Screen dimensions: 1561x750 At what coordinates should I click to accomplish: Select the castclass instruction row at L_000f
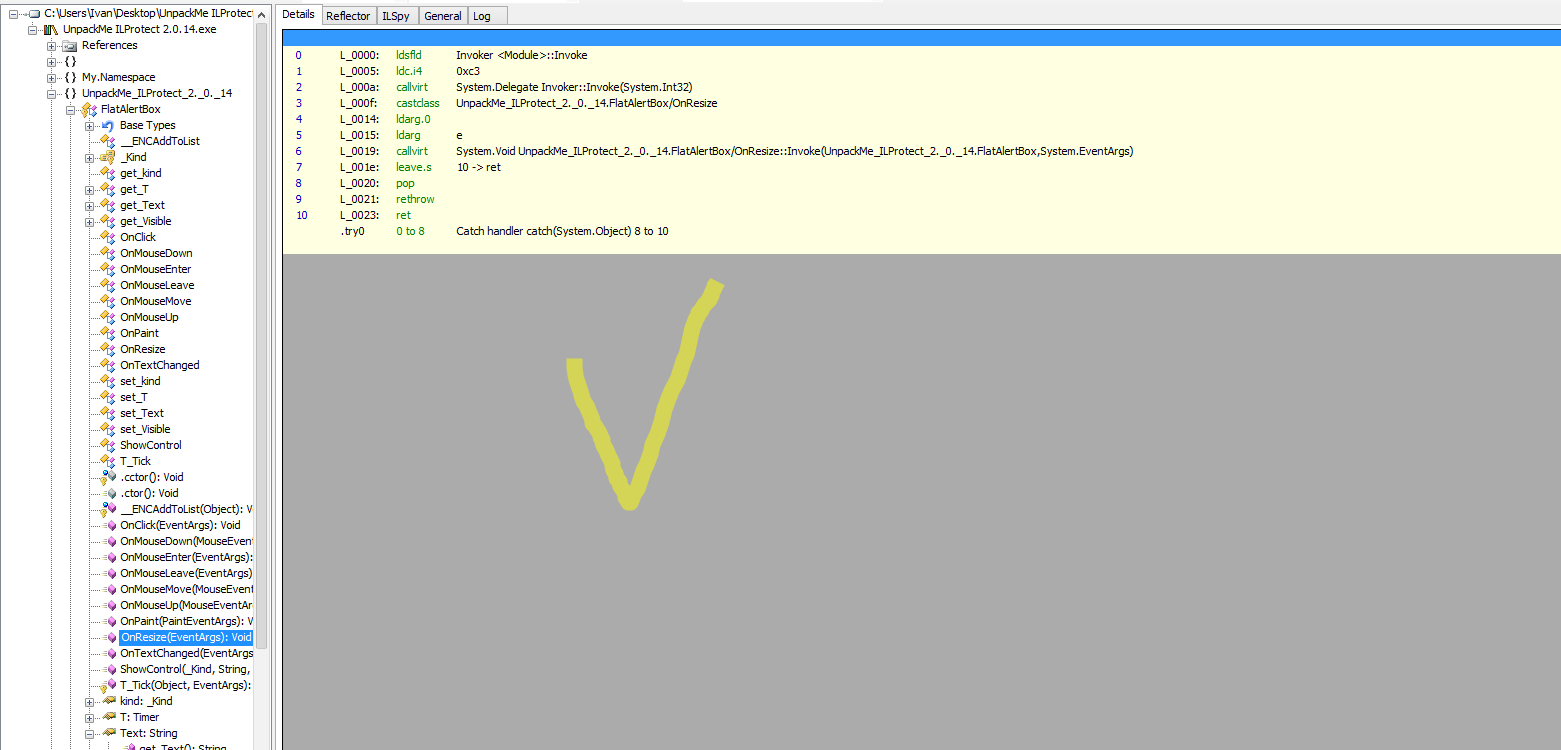[x=417, y=103]
